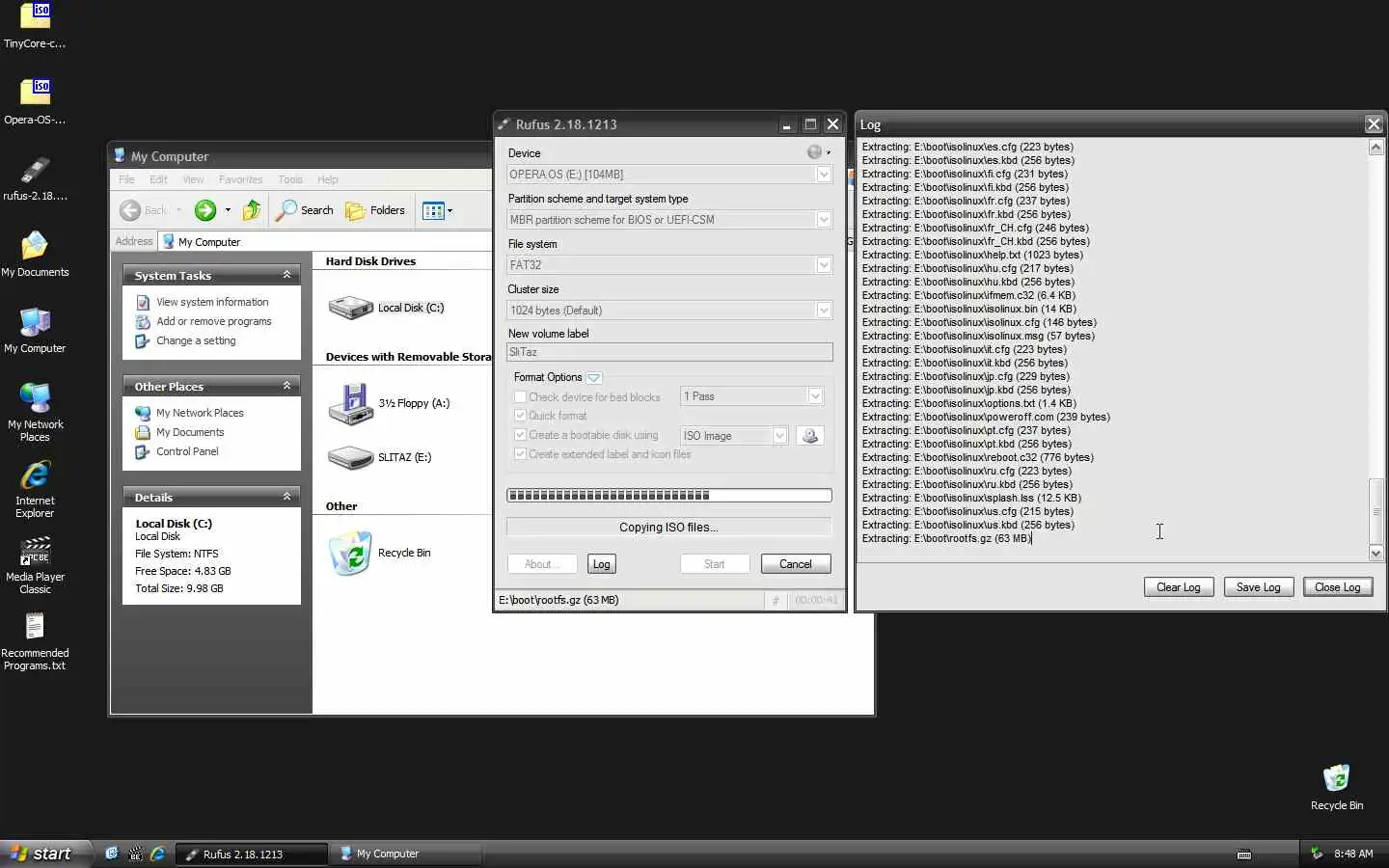Click Up folder icon in My Computer
Screen dimensions: 1389x868
[x=252, y=210]
